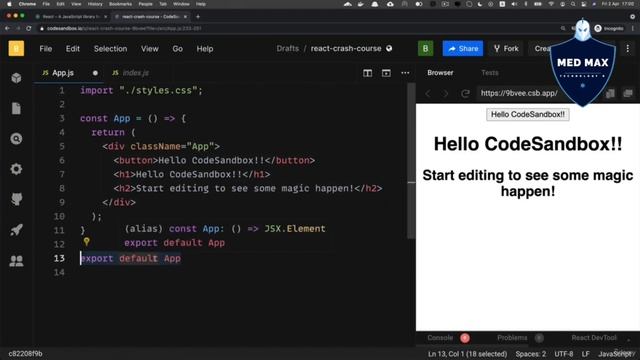Open the top-right kebab menu
This screenshot has height=360, width=640.
(628, 49)
